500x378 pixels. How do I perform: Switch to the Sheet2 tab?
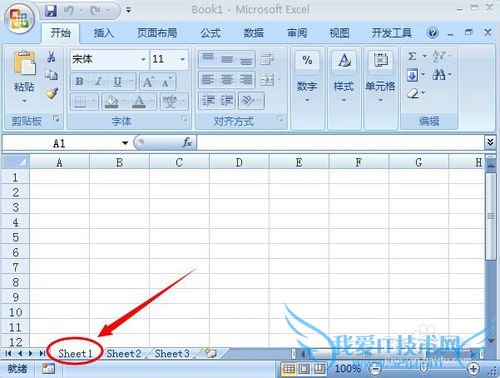point(124,353)
